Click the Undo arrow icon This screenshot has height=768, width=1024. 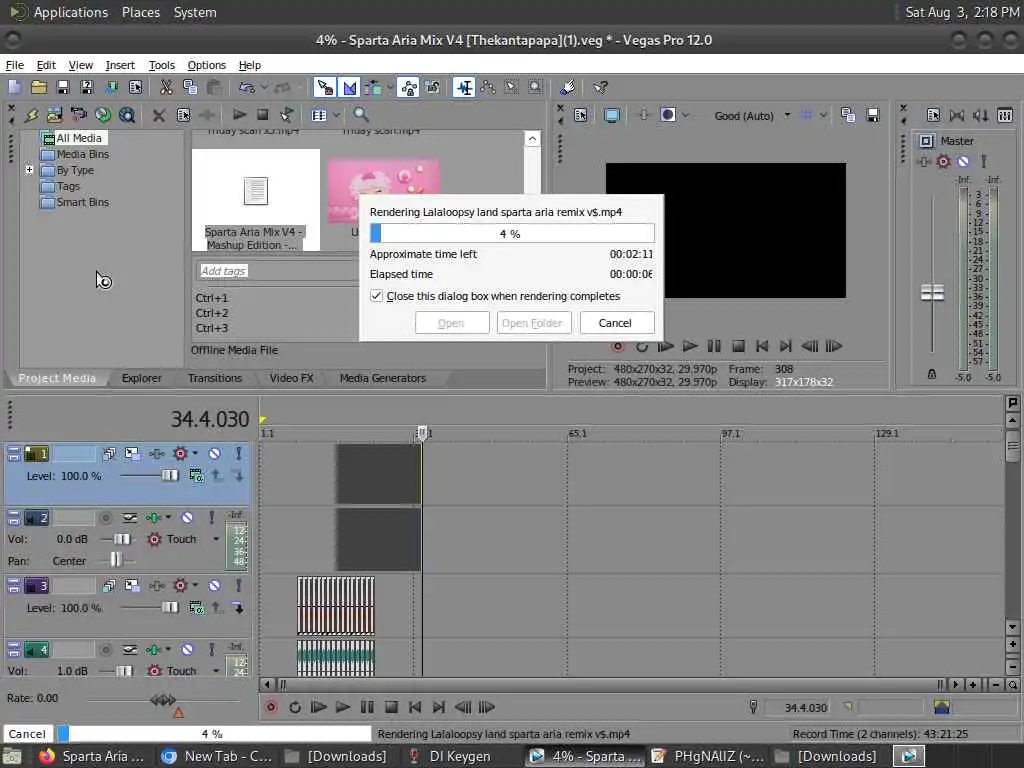246,87
